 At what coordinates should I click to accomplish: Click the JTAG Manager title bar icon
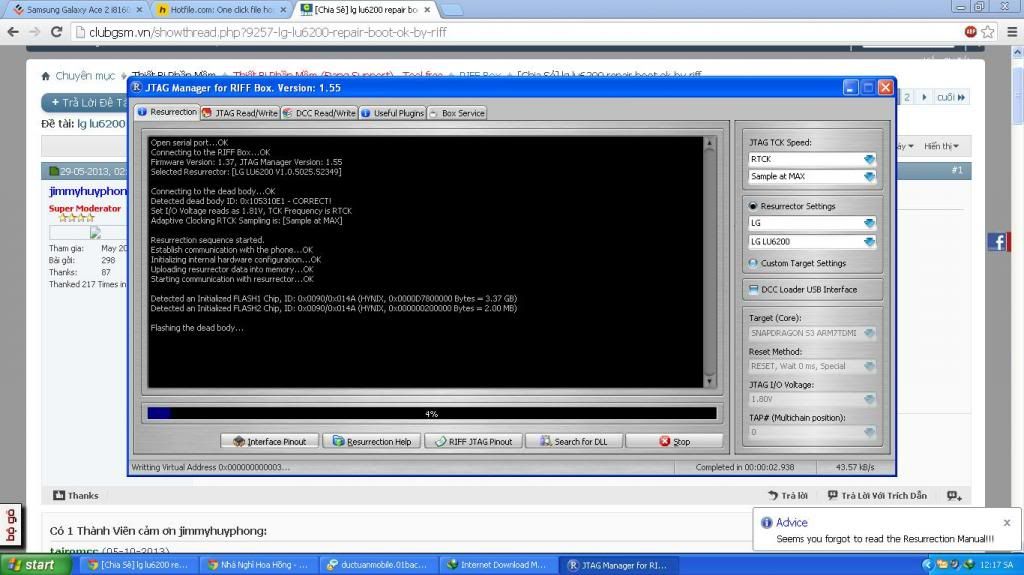click(136, 88)
